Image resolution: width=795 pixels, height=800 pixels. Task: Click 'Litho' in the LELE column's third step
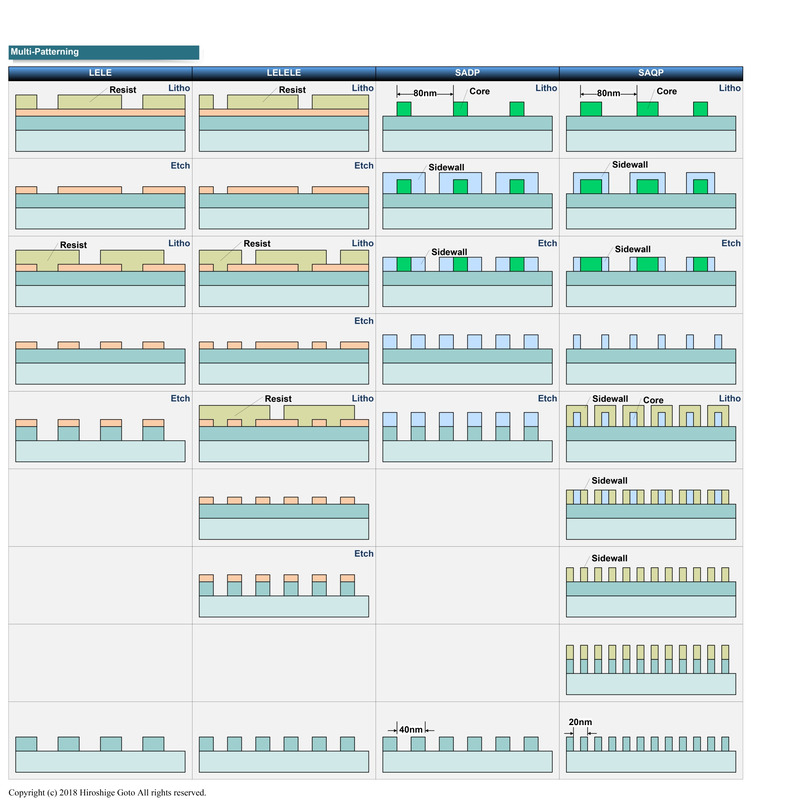coord(179,243)
